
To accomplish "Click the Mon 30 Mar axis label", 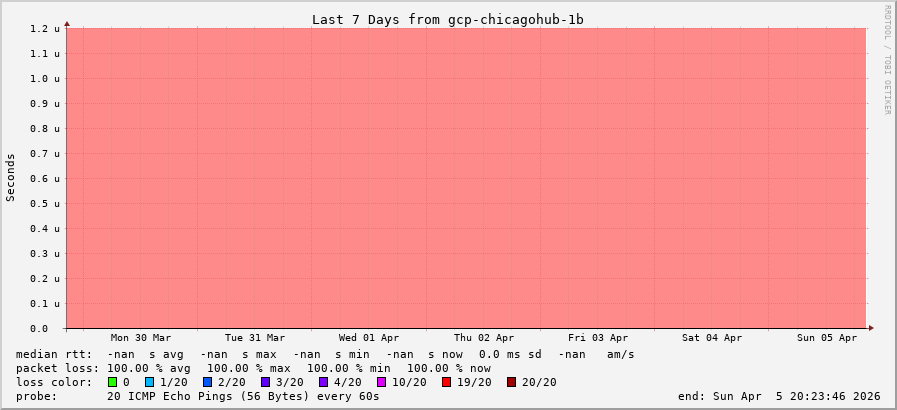I will click(x=140, y=338).
